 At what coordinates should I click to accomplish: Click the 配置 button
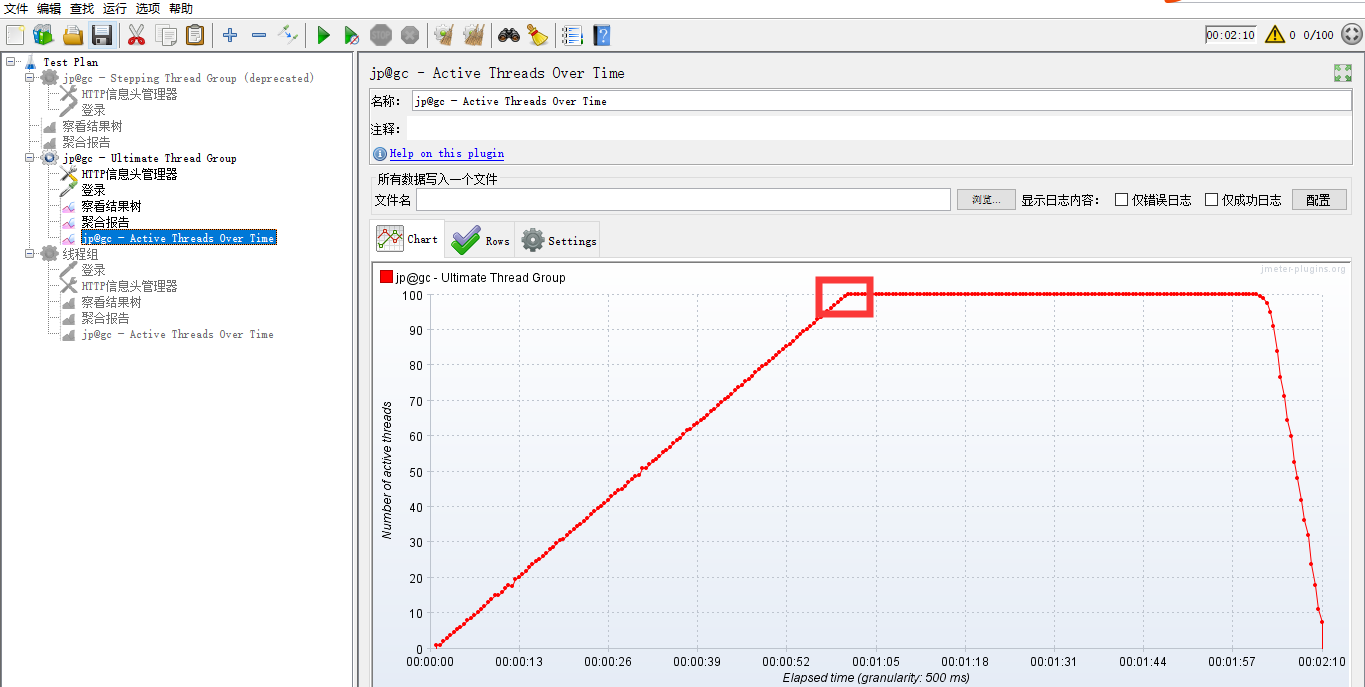[1318, 200]
